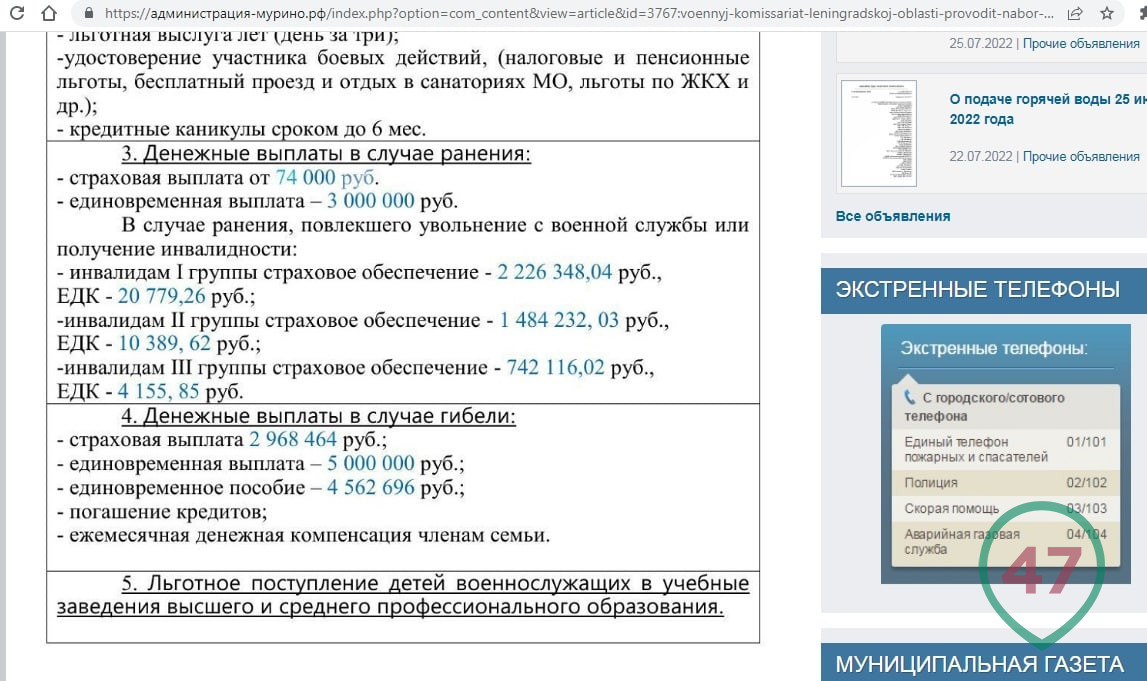
Task: View all announcements via 'Все объявления'
Action: (892, 216)
